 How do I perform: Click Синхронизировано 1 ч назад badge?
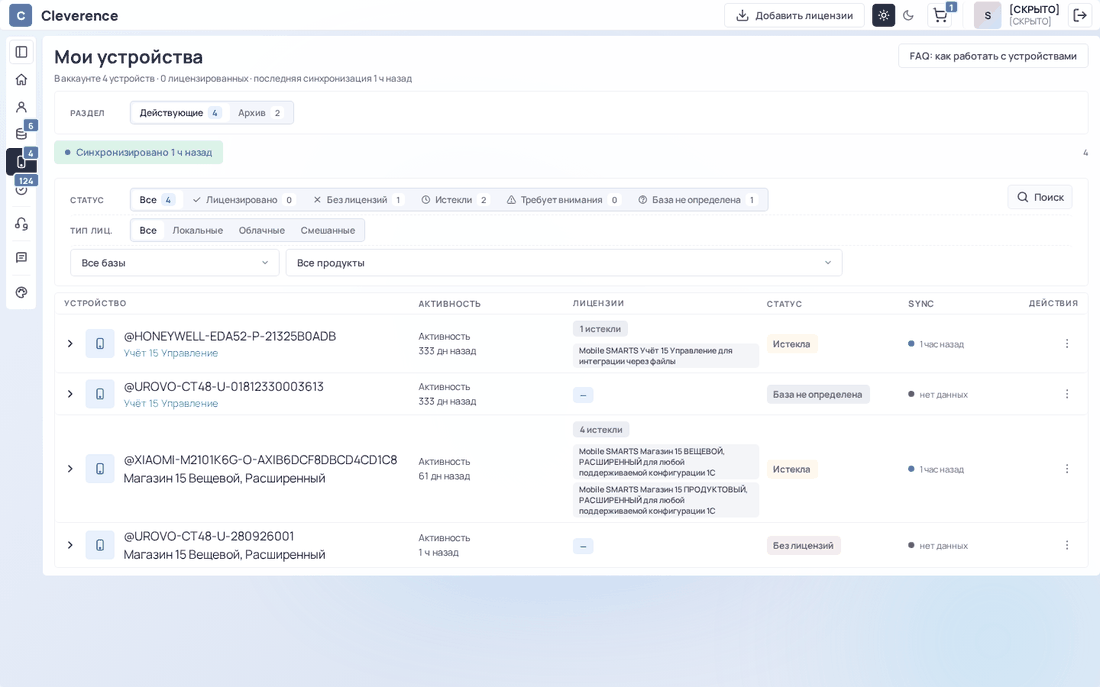139,152
